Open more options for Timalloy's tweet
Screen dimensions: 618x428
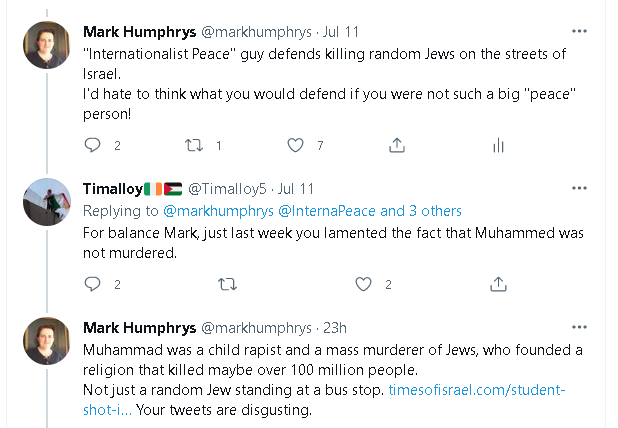[x=579, y=188]
